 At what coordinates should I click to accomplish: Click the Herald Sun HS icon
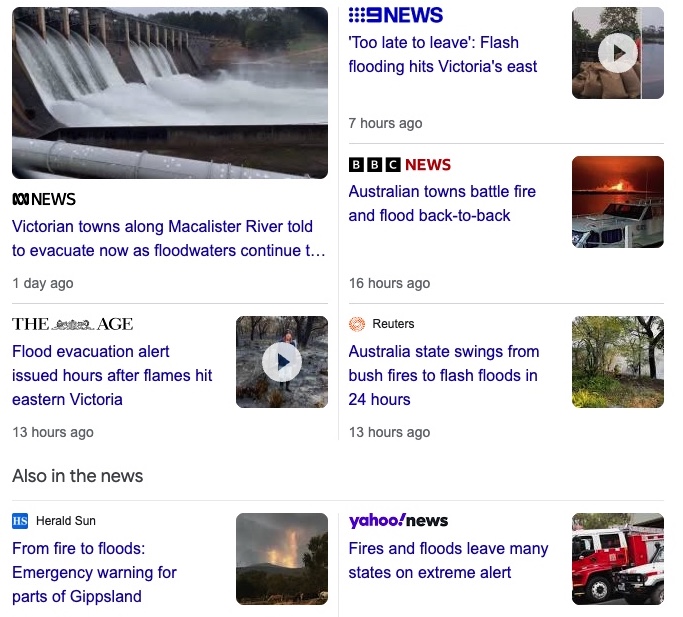point(20,521)
